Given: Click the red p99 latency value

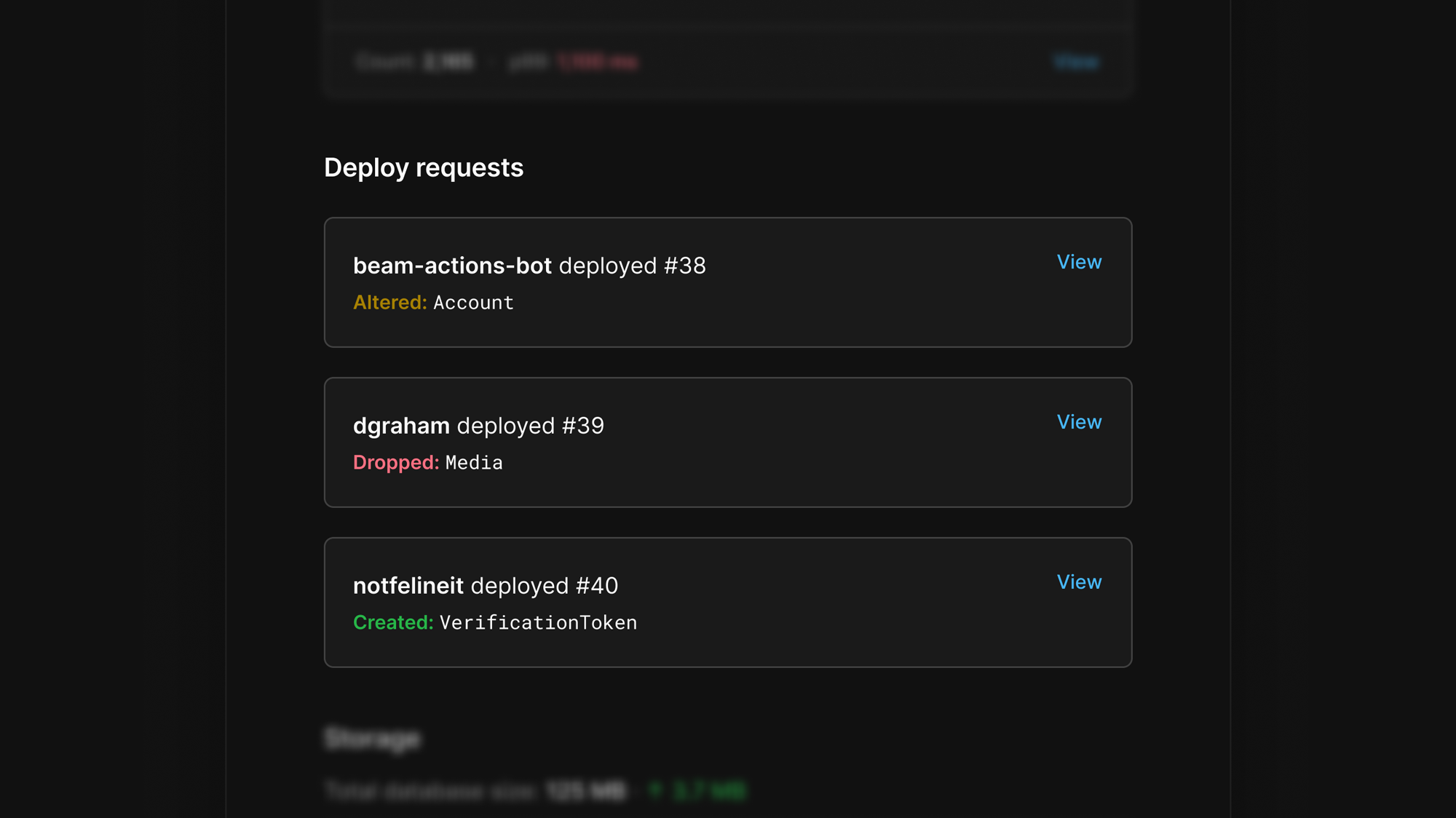Looking at the screenshot, I should pos(596,62).
